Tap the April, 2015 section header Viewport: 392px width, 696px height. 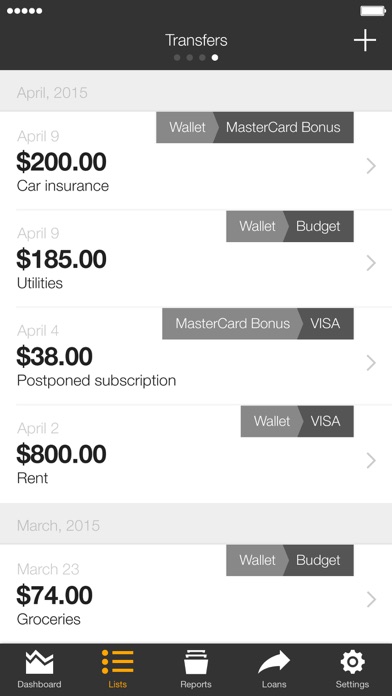(196, 91)
